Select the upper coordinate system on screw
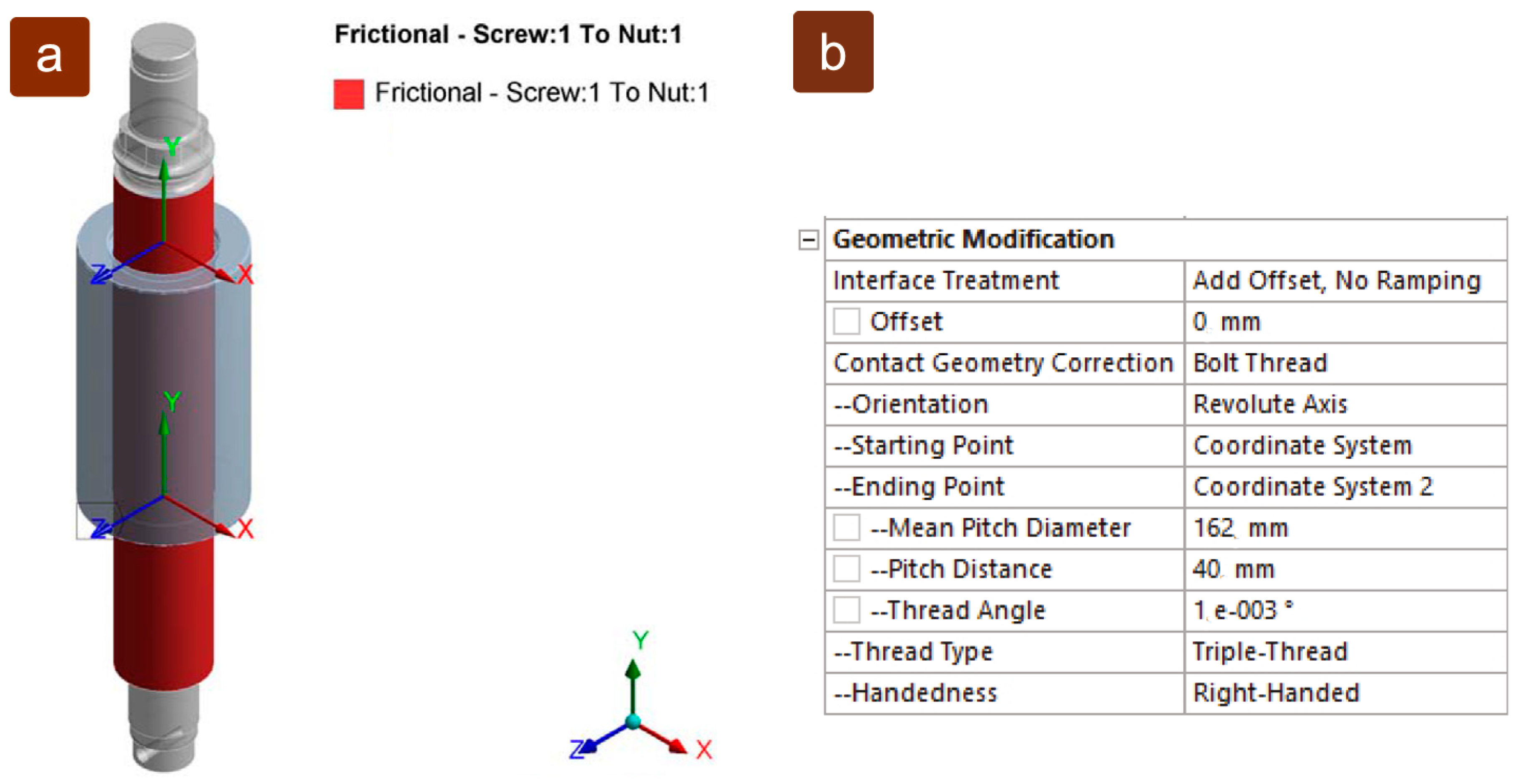This screenshot has width=1518, height=784. click(x=164, y=242)
